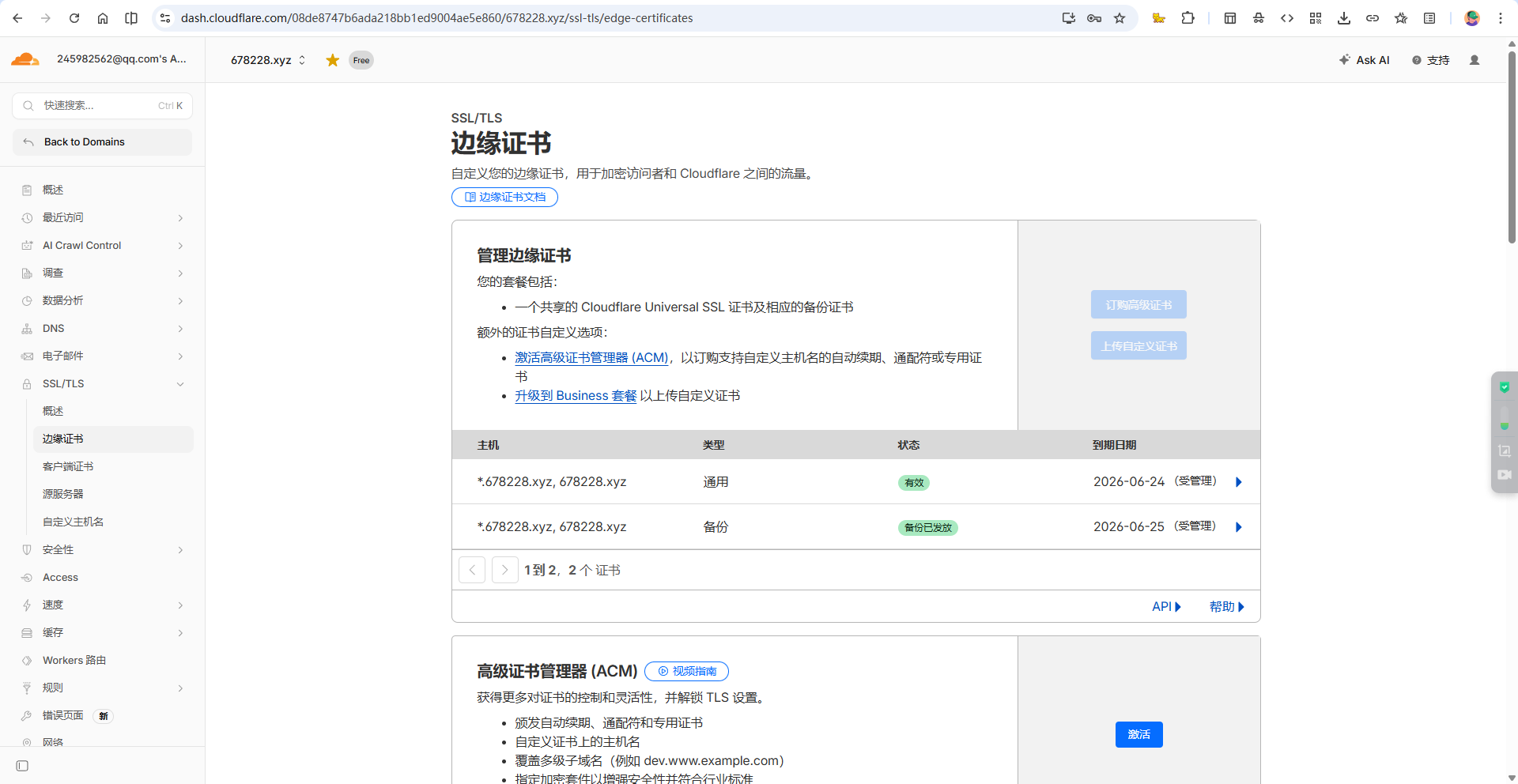Go Back to Domains
Screen dimensions: 1518x784
point(103,142)
